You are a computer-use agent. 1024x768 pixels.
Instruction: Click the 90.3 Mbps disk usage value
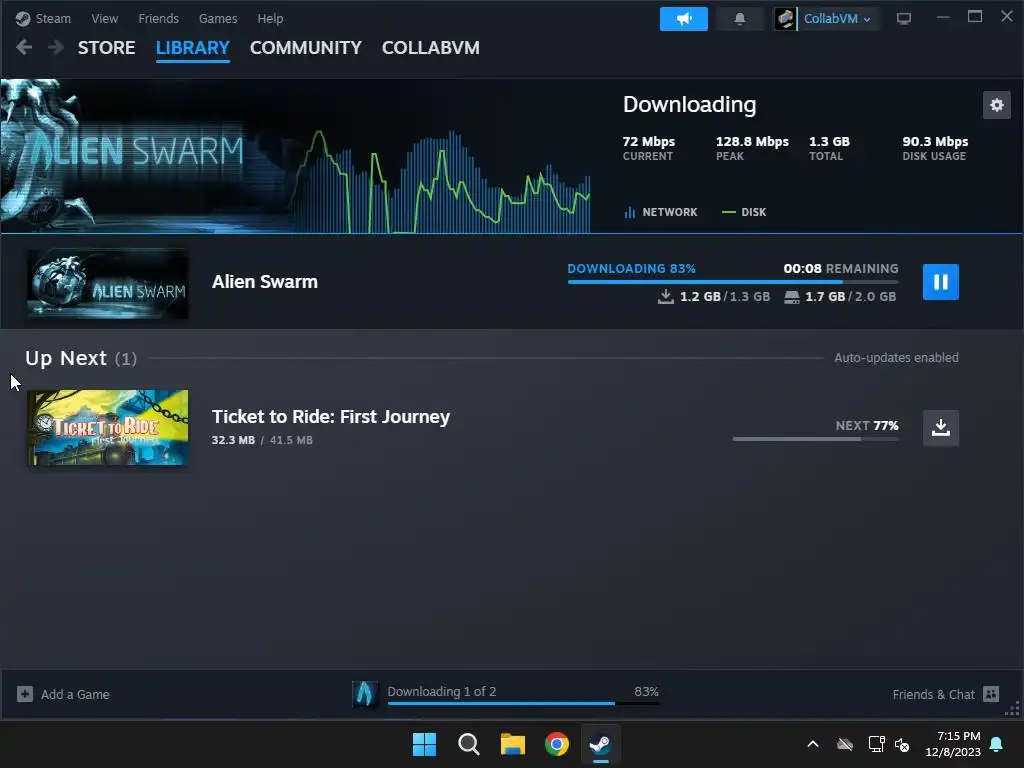[935, 141]
